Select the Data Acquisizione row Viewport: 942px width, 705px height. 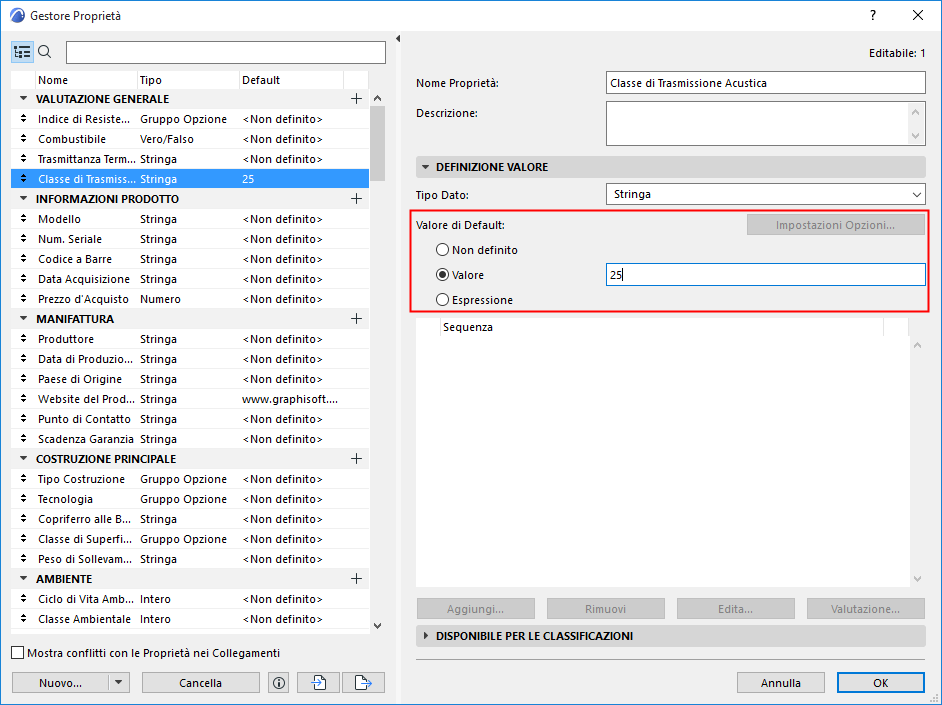190,279
